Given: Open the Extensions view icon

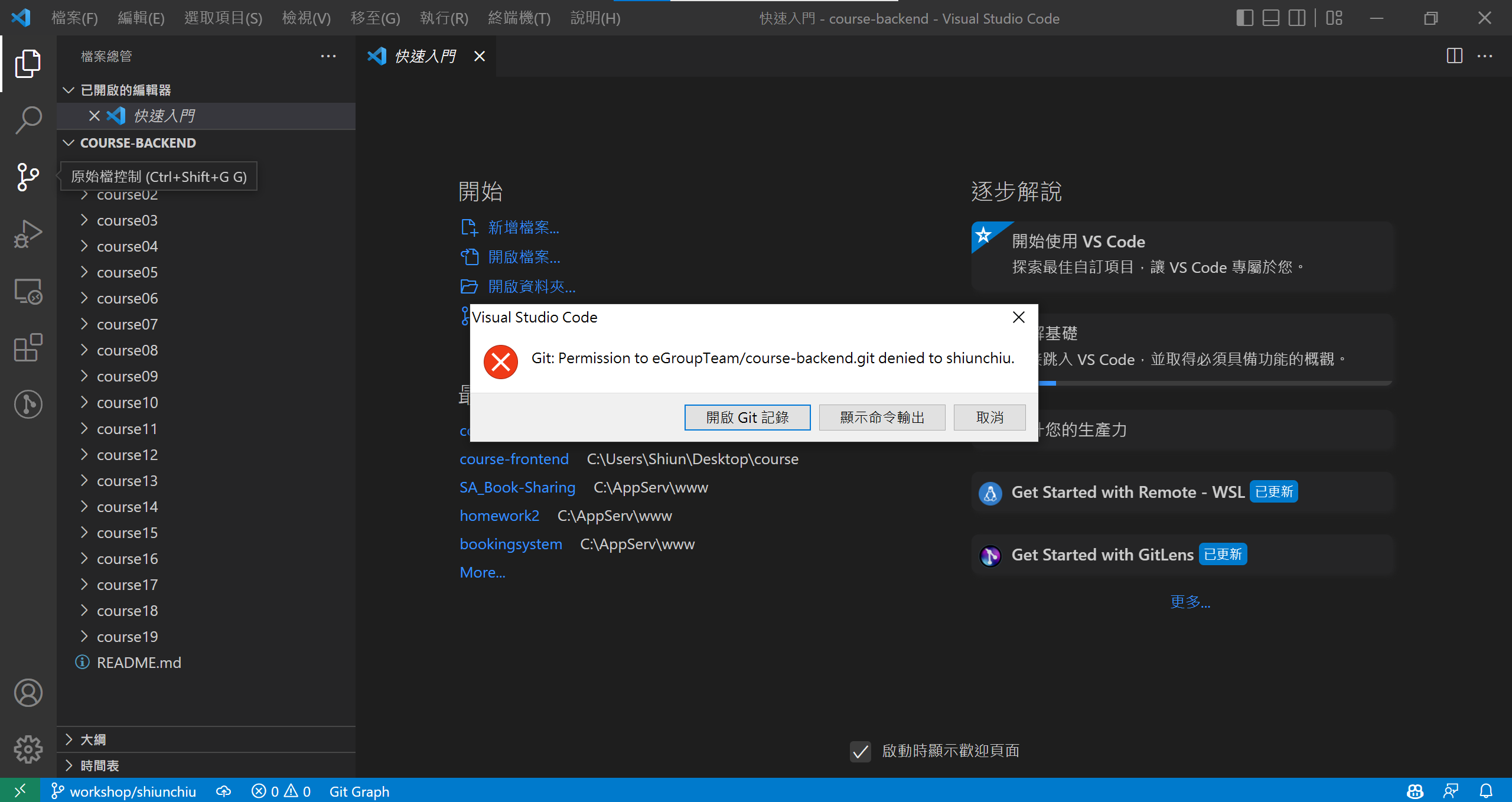Looking at the screenshot, I should pos(28,348).
